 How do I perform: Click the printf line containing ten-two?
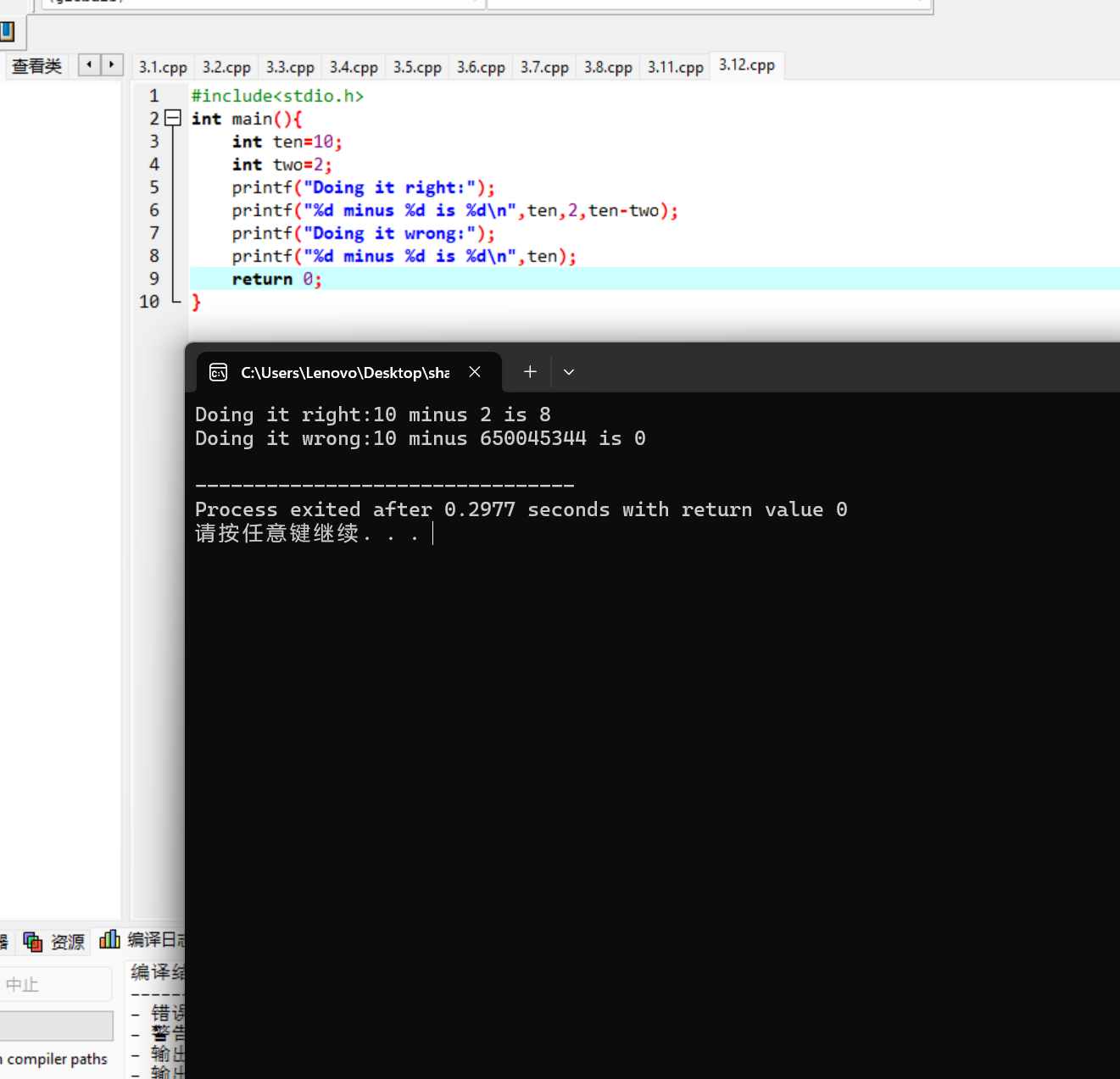click(454, 210)
